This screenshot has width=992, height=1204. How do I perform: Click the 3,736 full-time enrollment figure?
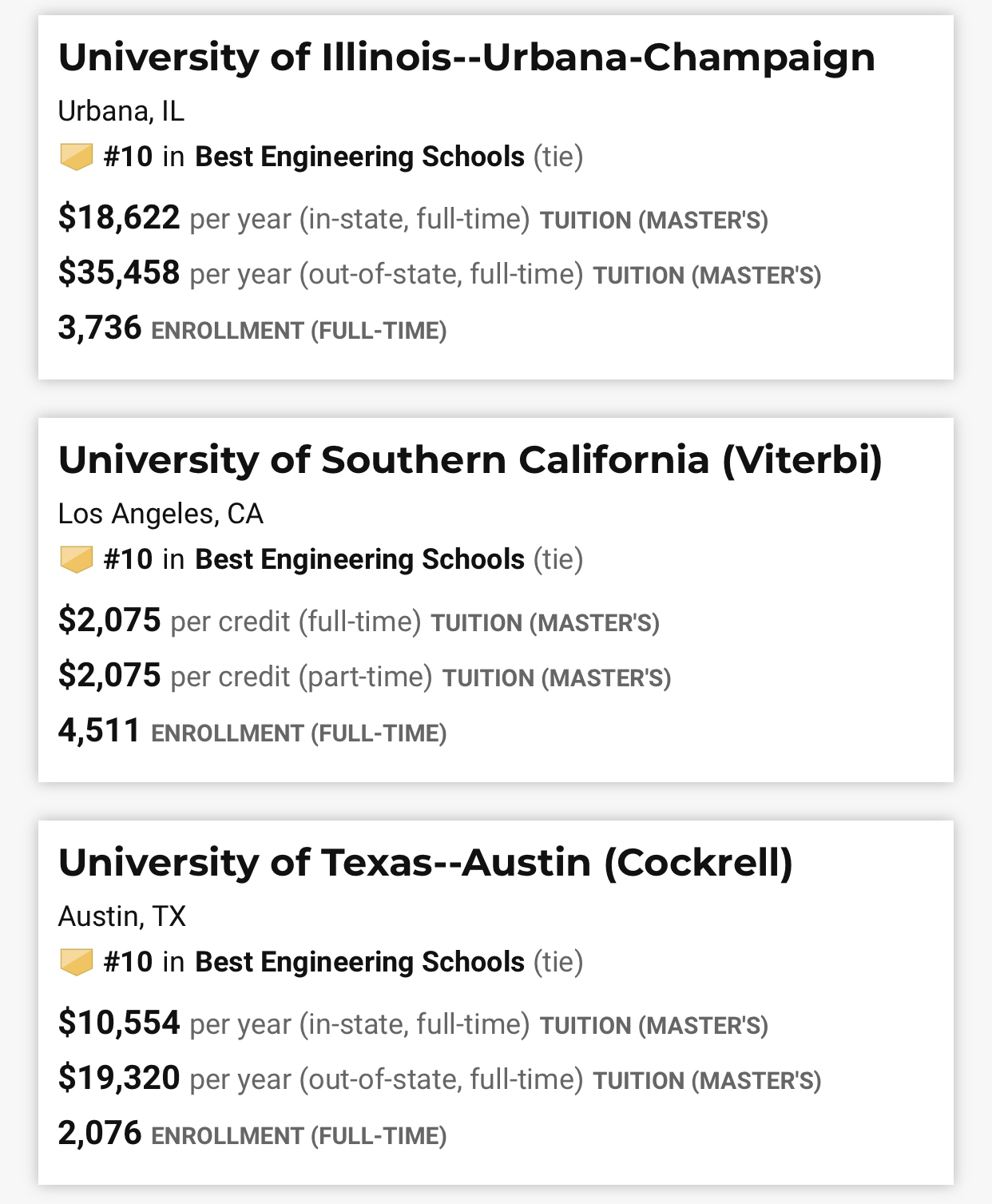click(x=100, y=328)
